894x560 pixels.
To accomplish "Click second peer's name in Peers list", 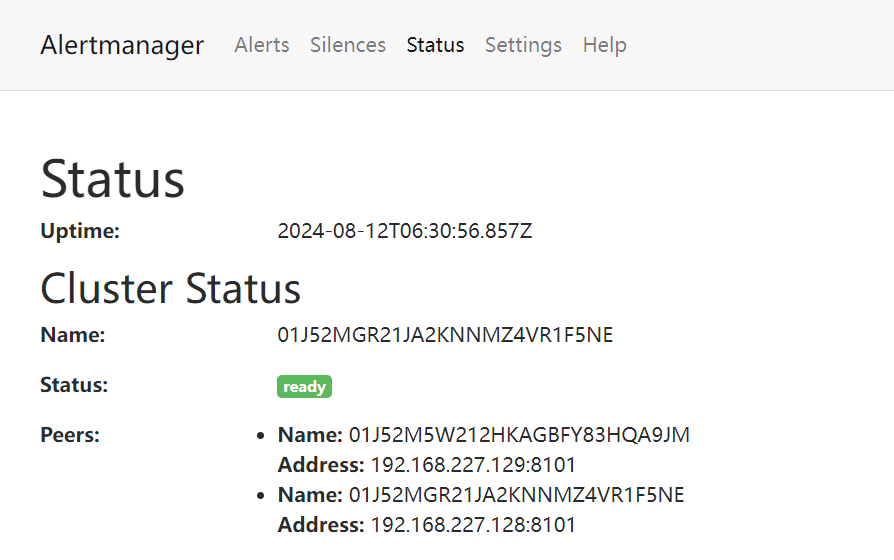I will click(516, 495).
